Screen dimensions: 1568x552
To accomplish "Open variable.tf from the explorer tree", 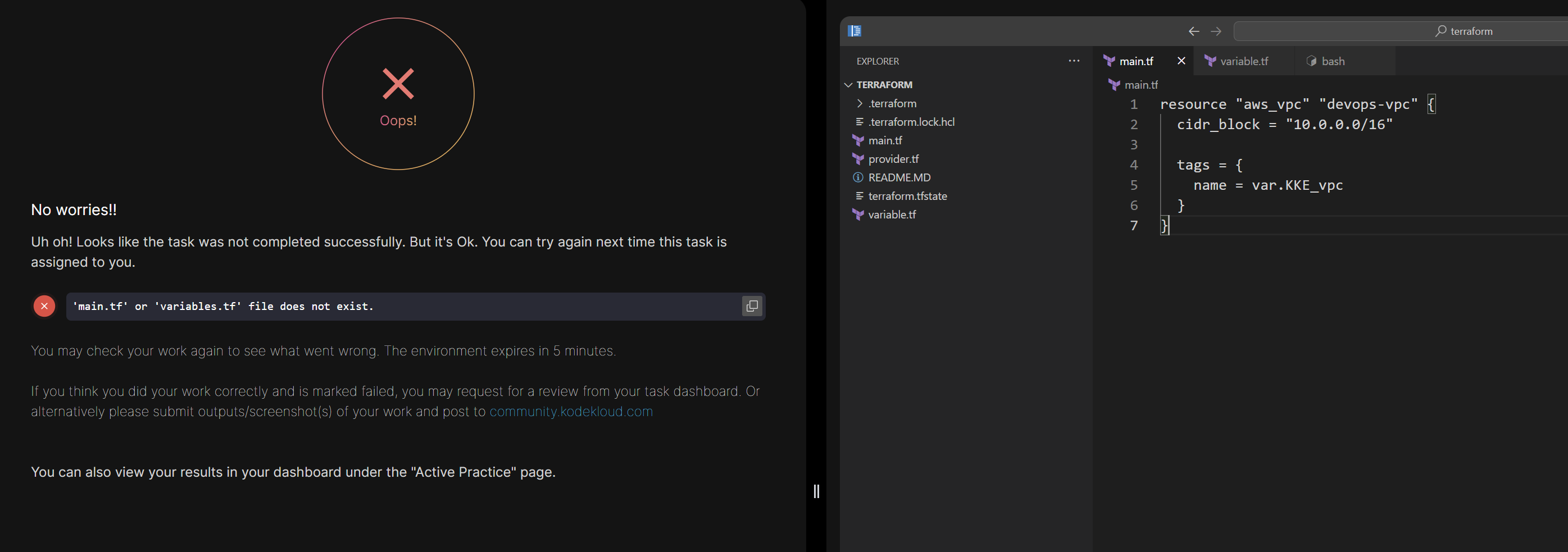I will tap(892, 215).
